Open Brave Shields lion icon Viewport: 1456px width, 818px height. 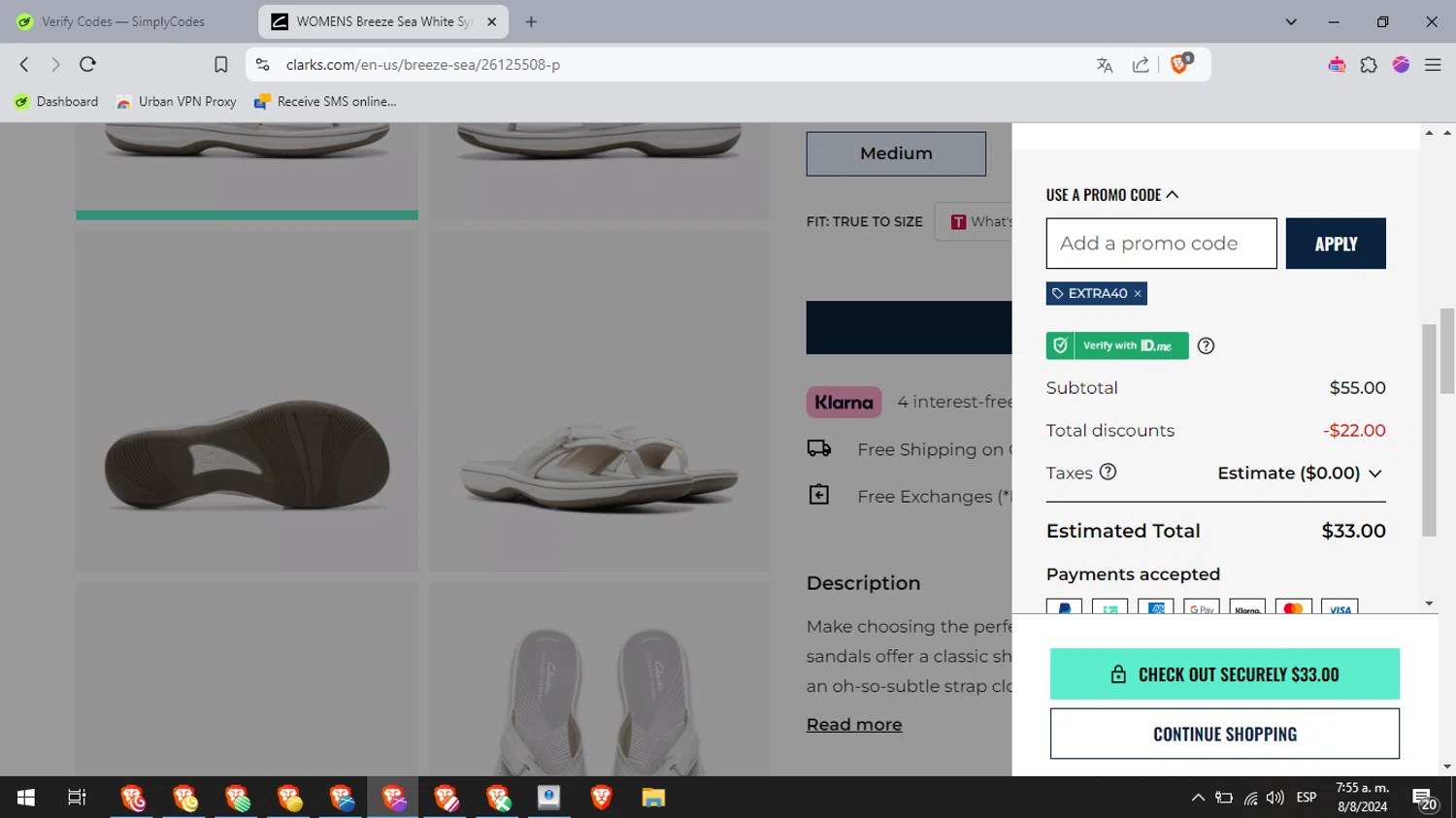click(x=1180, y=64)
